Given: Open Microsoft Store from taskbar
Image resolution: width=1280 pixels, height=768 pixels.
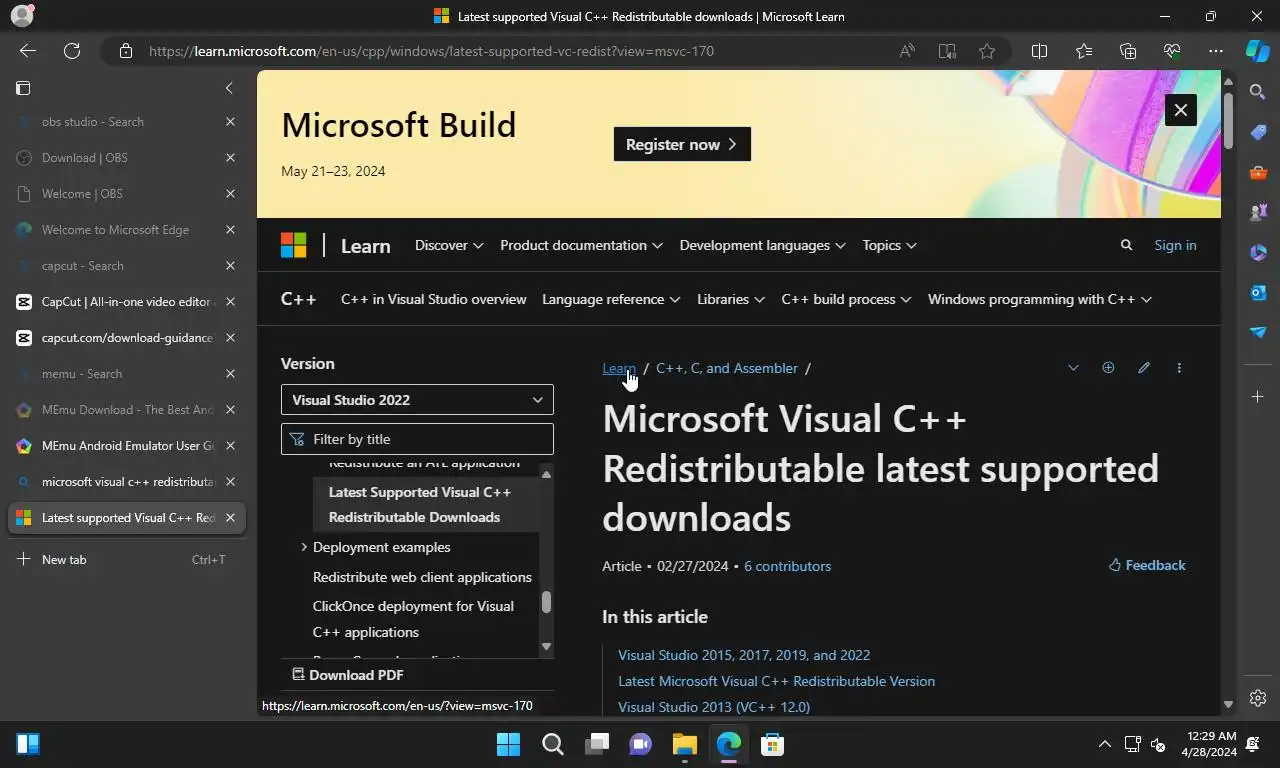Looking at the screenshot, I should (x=772, y=744).
